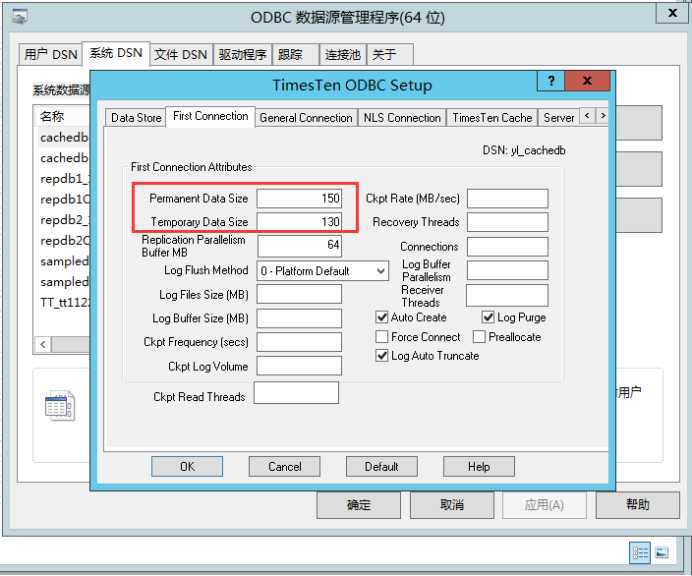Screen dimensions: 692x576
Task: Click the Default button
Action: (x=382, y=467)
